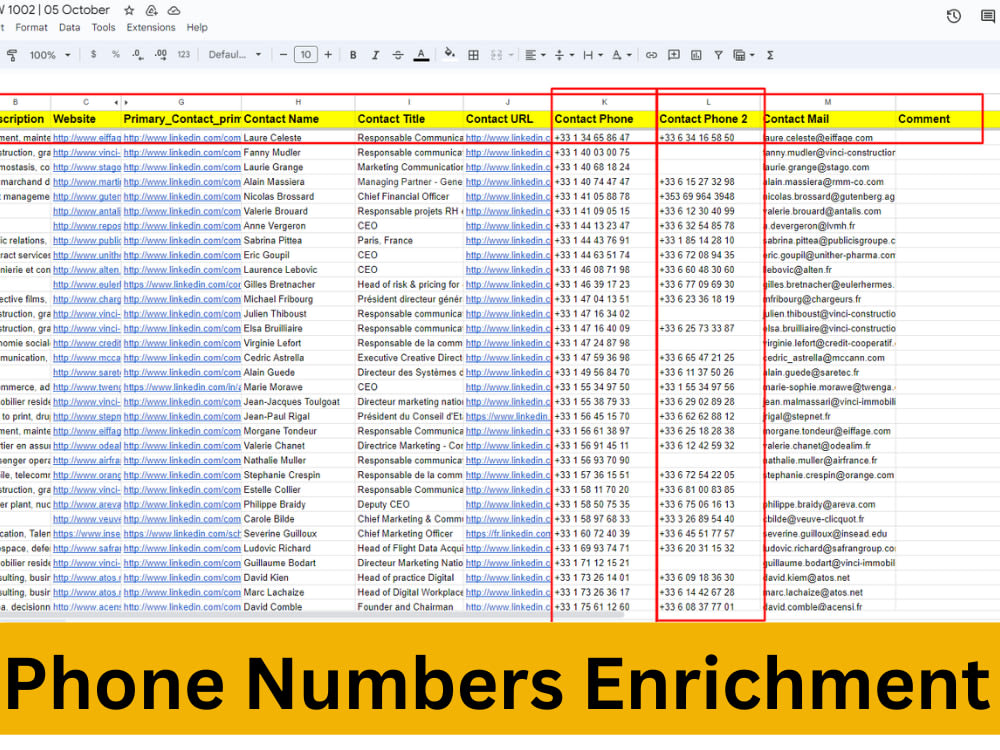Expand merge type dropdown arrow

pos(511,55)
